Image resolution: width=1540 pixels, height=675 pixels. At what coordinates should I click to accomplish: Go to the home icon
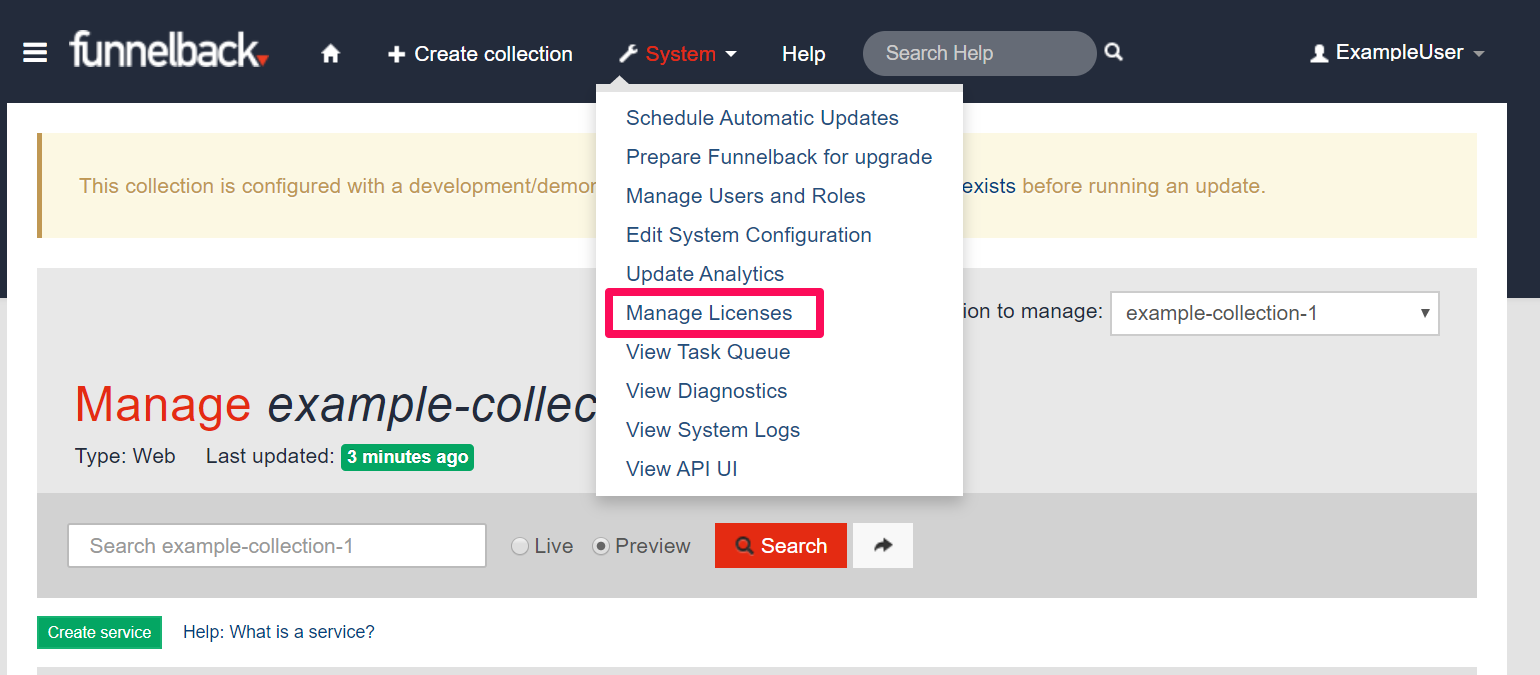pos(331,54)
